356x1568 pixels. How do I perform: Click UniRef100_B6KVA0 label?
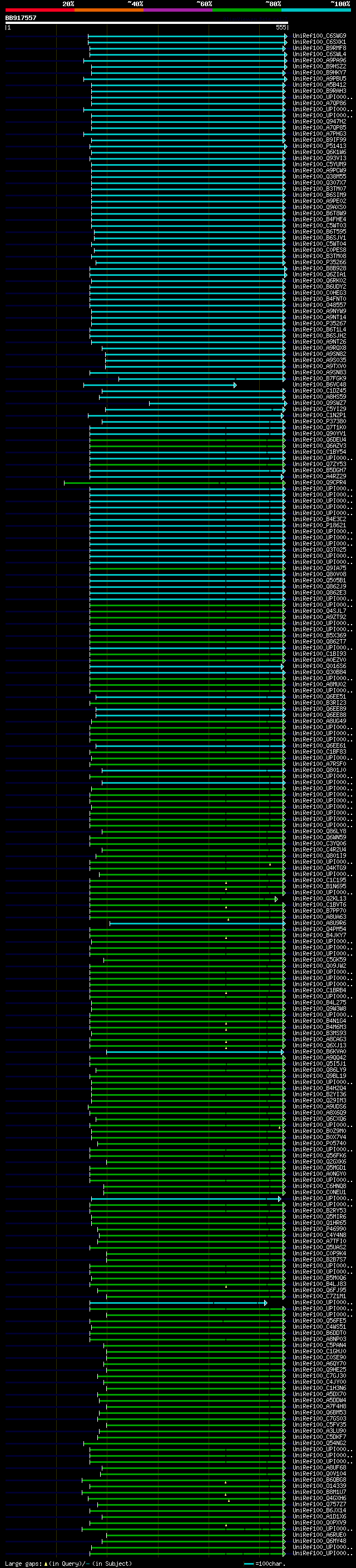tap(319, 1052)
